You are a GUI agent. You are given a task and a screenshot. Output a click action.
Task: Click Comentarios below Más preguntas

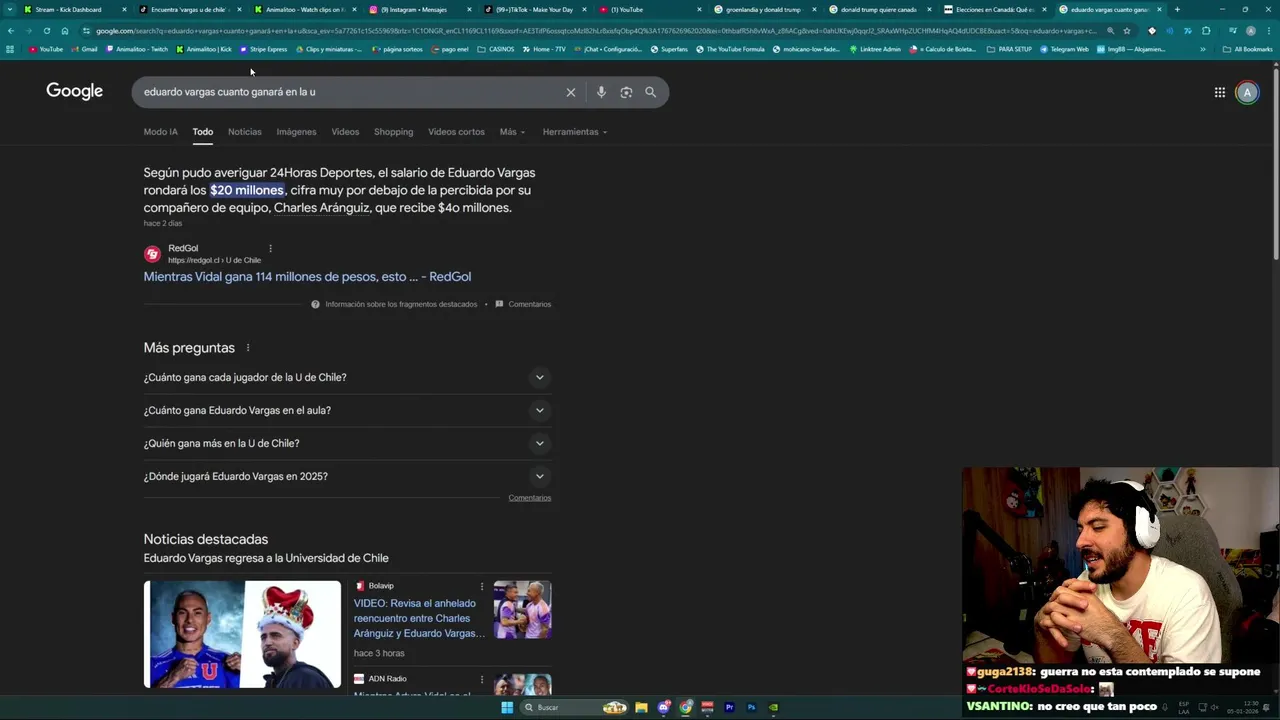[529, 498]
